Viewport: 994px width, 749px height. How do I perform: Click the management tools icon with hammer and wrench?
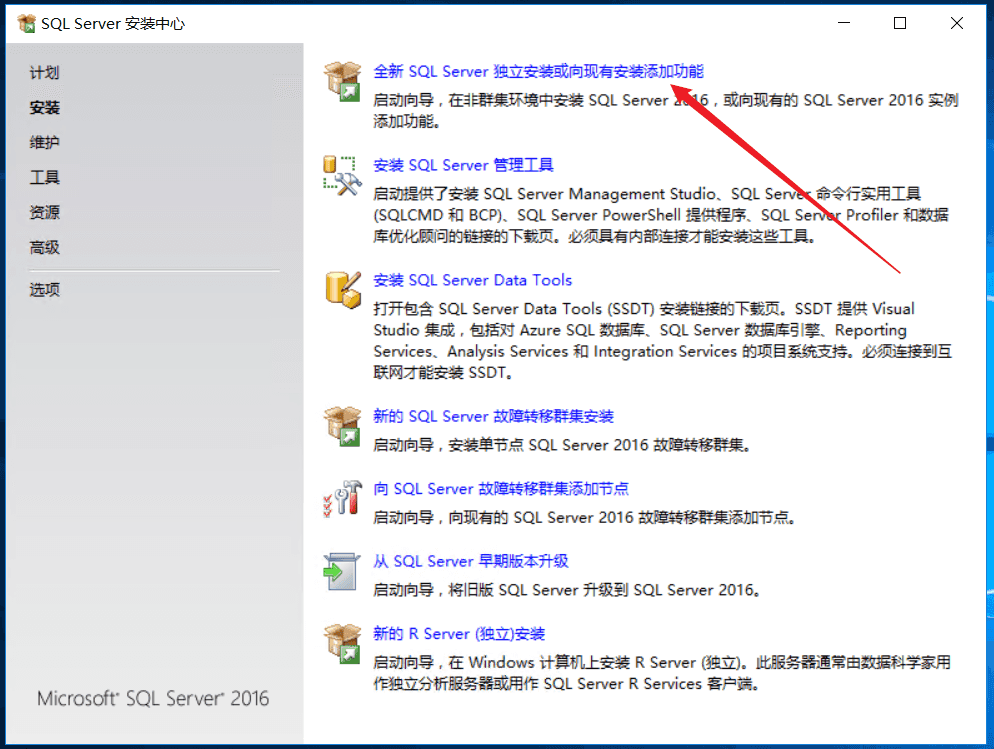342,176
